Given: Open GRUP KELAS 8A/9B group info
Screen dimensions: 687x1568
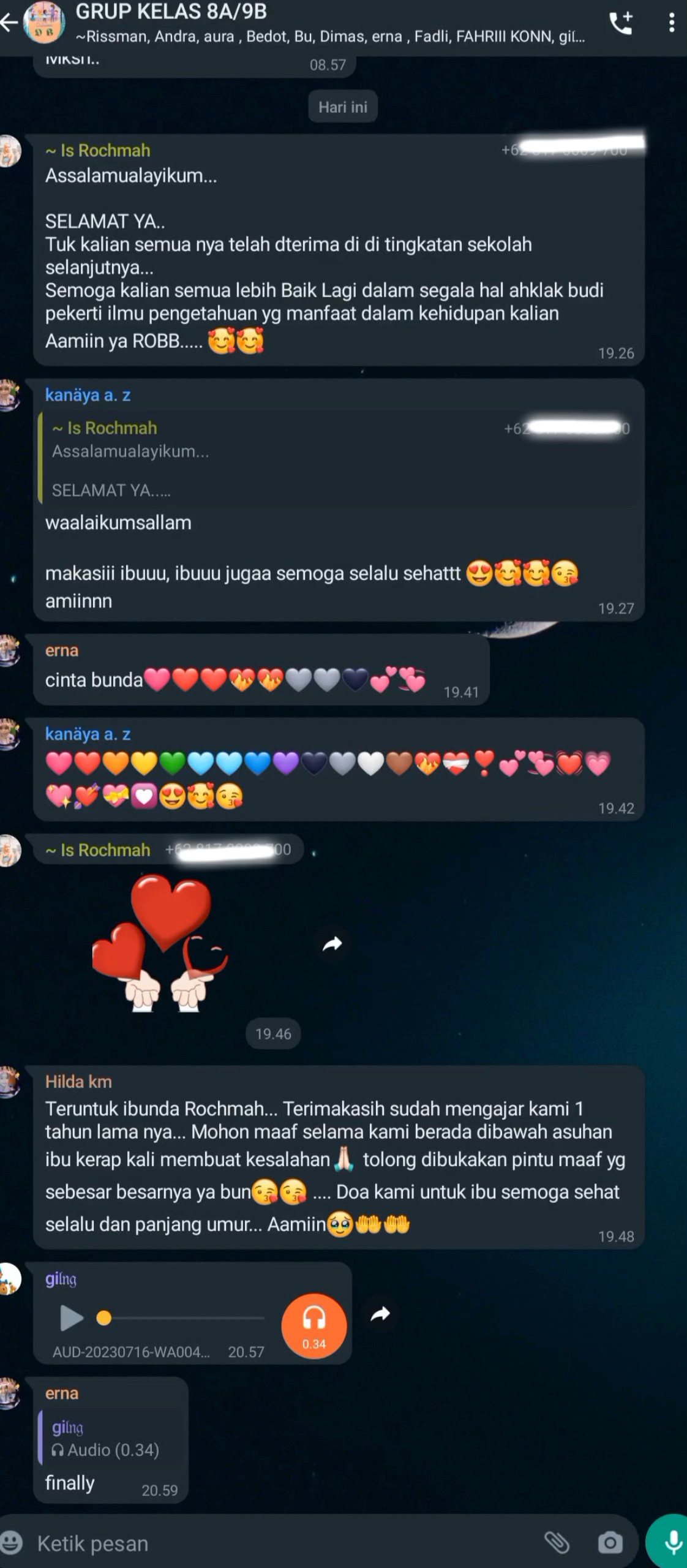Looking at the screenshot, I should pos(171,11).
